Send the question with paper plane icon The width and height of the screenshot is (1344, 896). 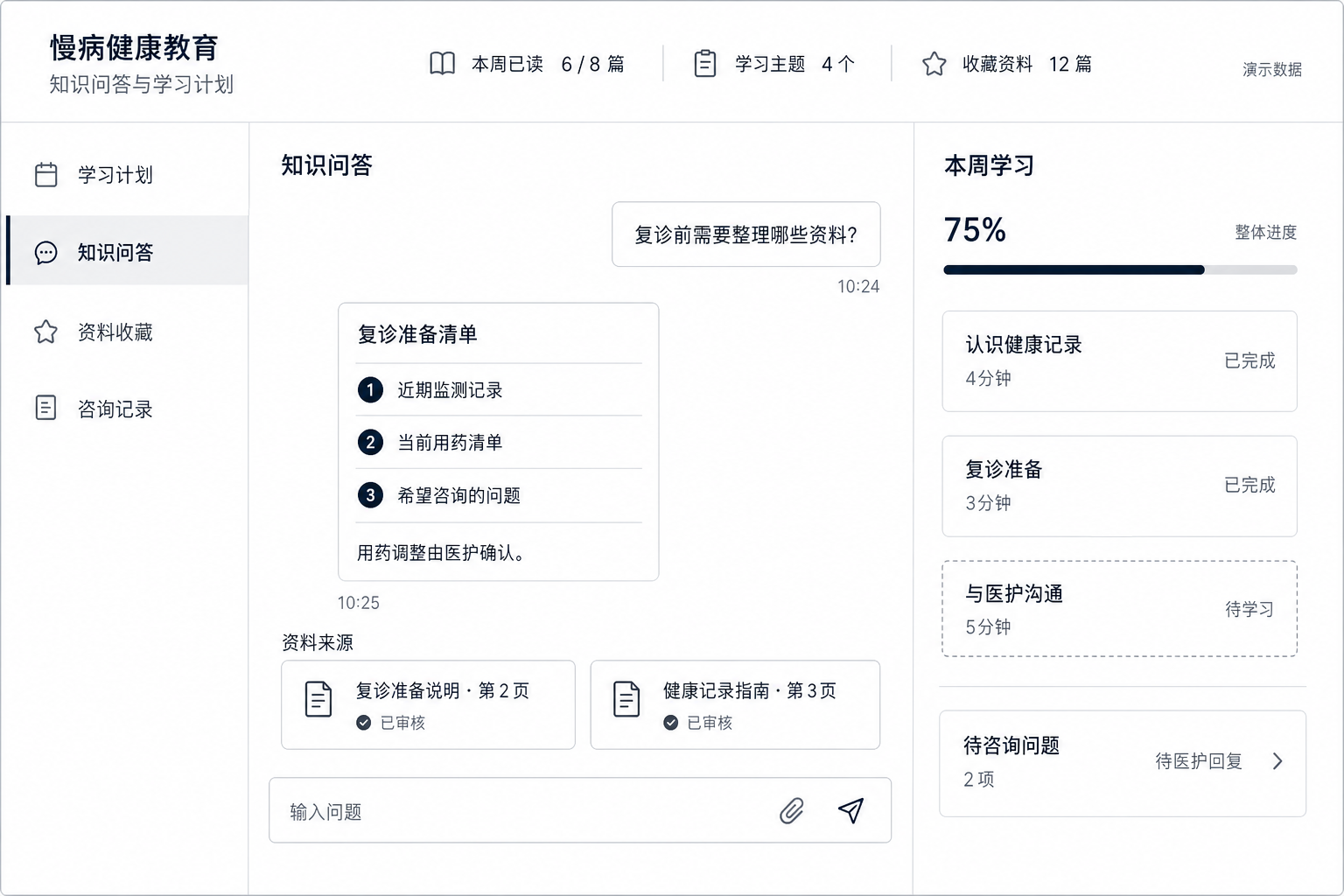[x=850, y=811]
